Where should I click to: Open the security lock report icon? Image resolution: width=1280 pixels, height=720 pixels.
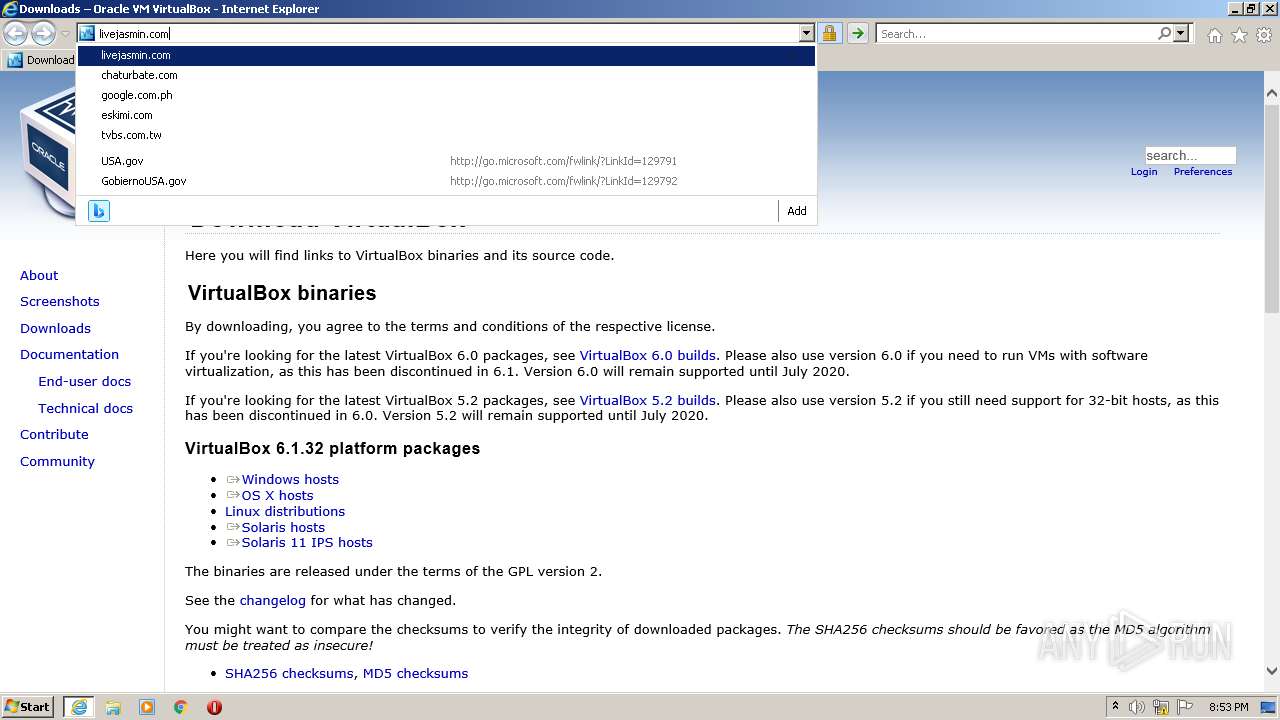[x=829, y=34]
